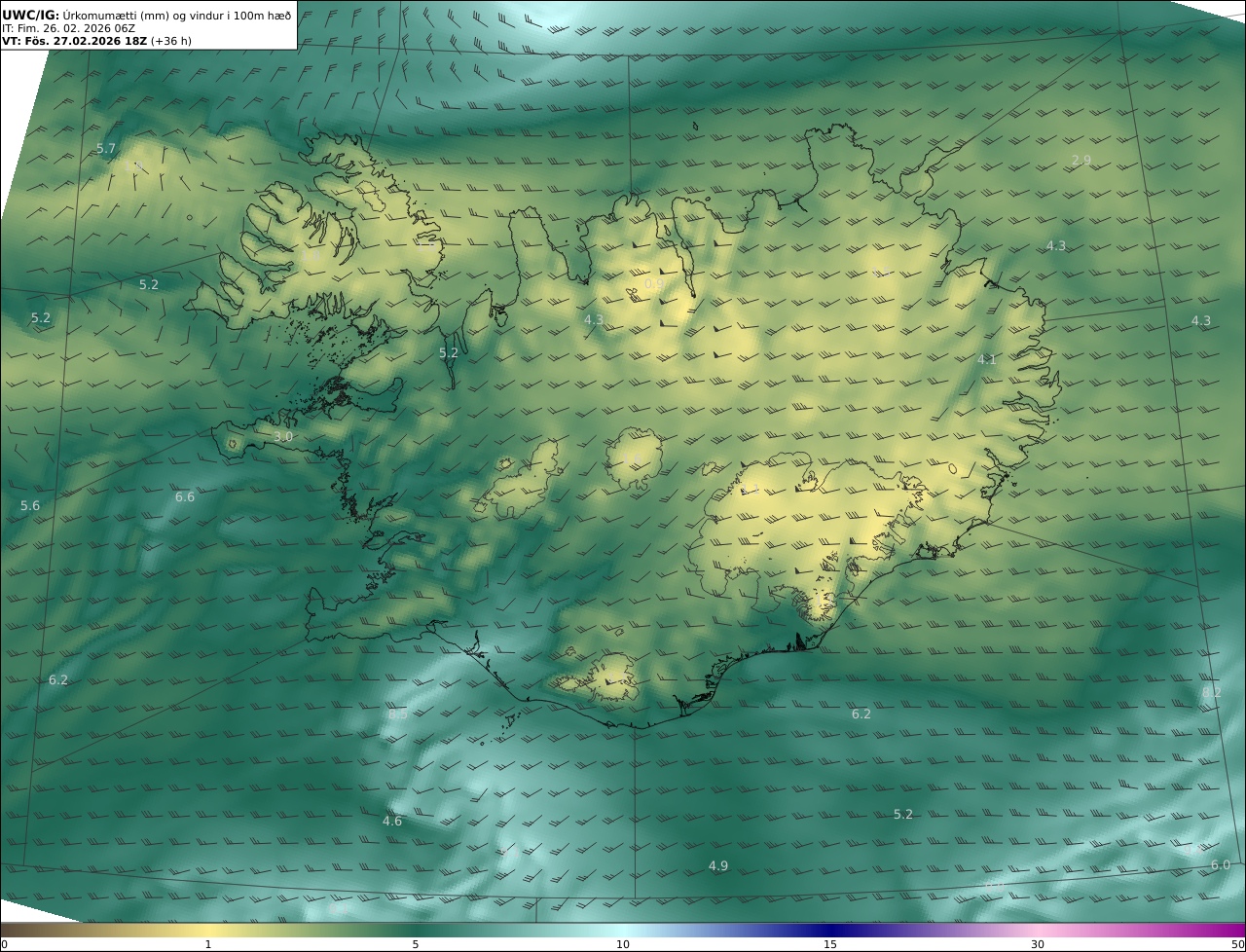Viewport: 1246px width, 952px height.
Task: Click the colorbar tick label 15
Action: (x=830, y=944)
